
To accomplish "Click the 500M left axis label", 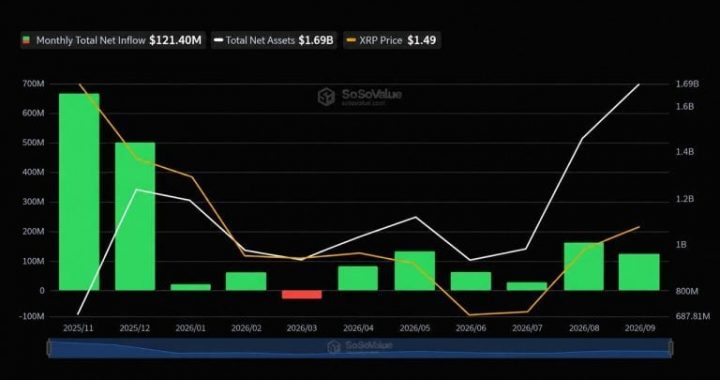I will coord(33,143).
